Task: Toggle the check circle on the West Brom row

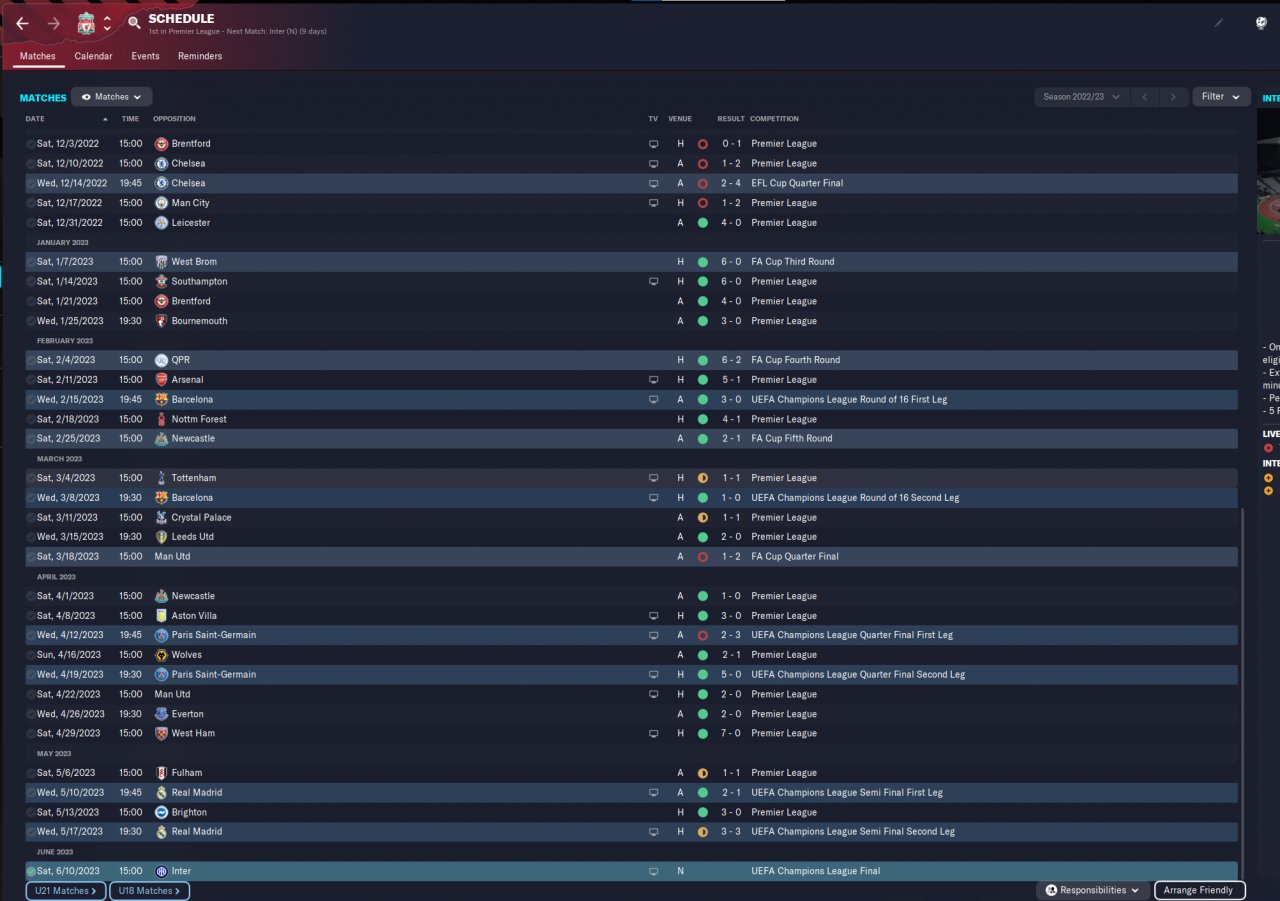Action: tap(31, 262)
